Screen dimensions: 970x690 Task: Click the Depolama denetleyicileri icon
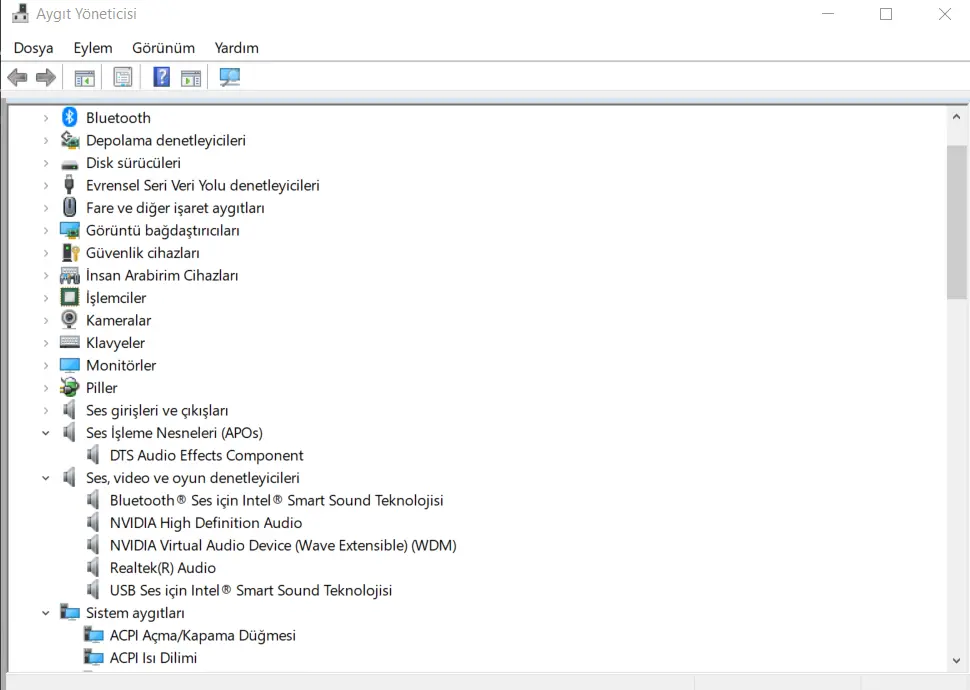click(70, 140)
